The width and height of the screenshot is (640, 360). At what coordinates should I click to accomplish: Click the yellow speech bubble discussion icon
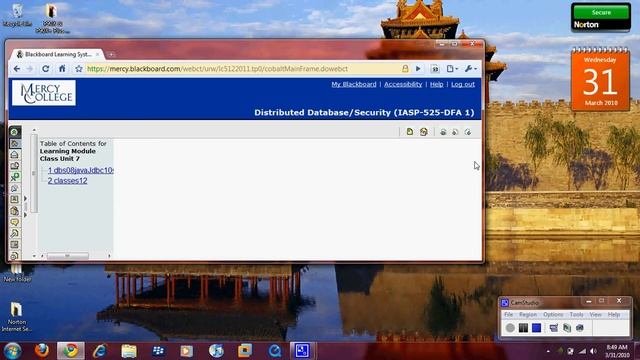click(x=14, y=222)
